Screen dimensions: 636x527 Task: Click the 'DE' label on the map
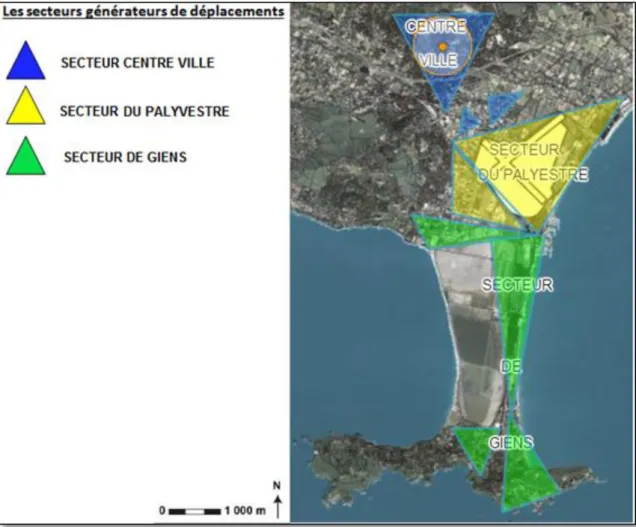[x=511, y=367]
